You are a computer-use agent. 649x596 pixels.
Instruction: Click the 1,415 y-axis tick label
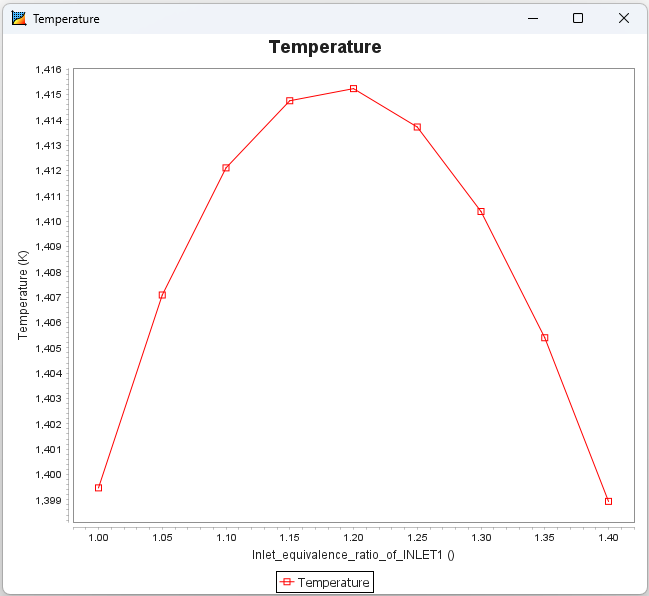(48, 95)
